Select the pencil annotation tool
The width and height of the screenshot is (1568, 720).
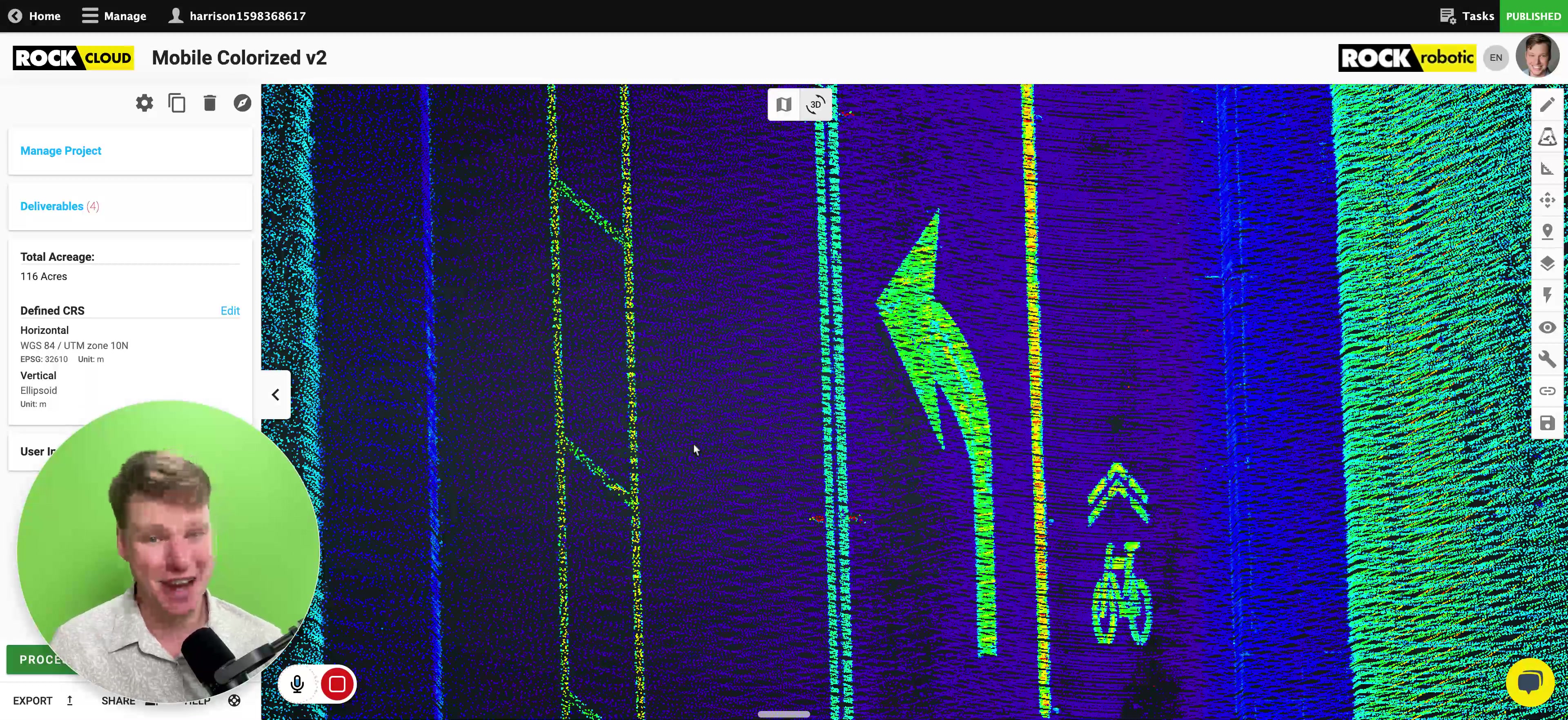(x=1547, y=104)
